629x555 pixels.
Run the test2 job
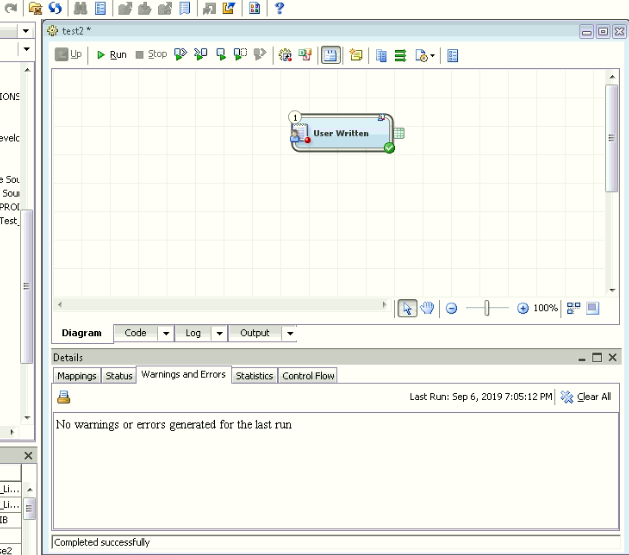pos(112,55)
